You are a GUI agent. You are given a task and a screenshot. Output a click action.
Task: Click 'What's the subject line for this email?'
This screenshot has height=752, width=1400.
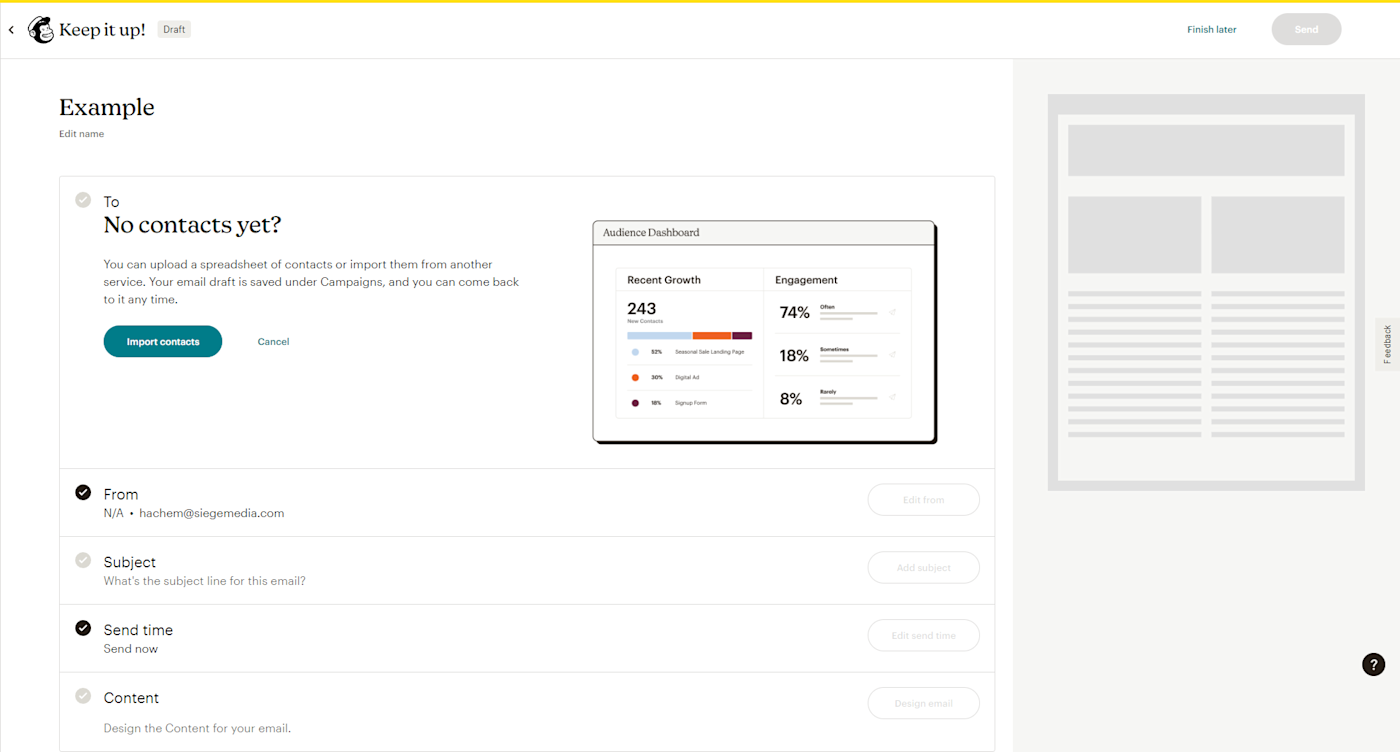[x=205, y=581]
